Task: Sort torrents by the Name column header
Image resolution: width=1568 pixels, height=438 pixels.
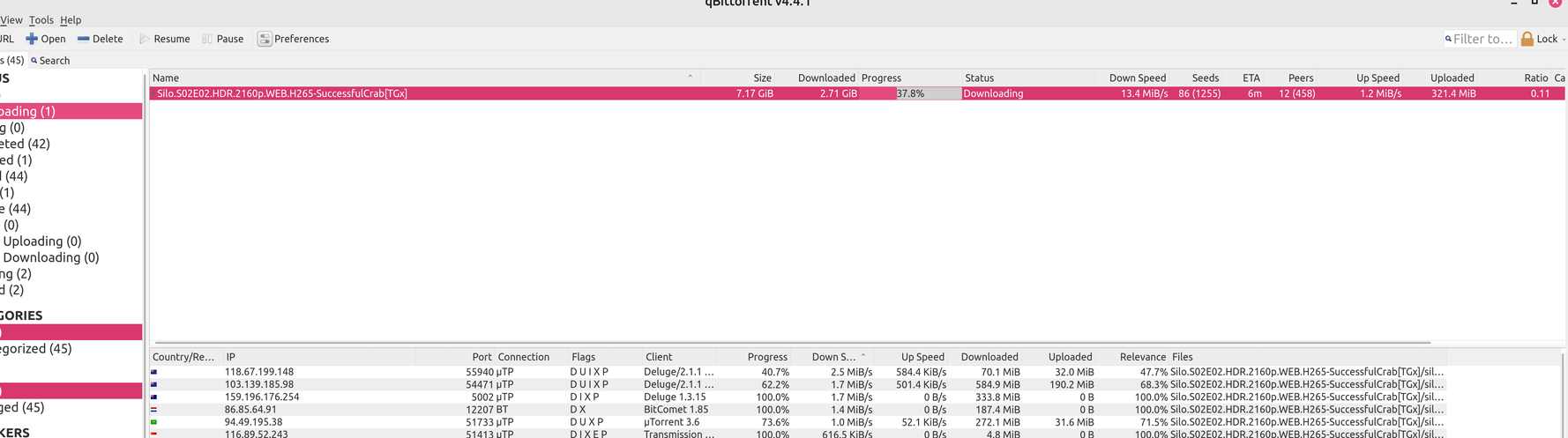Action: pyautogui.click(x=166, y=78)
